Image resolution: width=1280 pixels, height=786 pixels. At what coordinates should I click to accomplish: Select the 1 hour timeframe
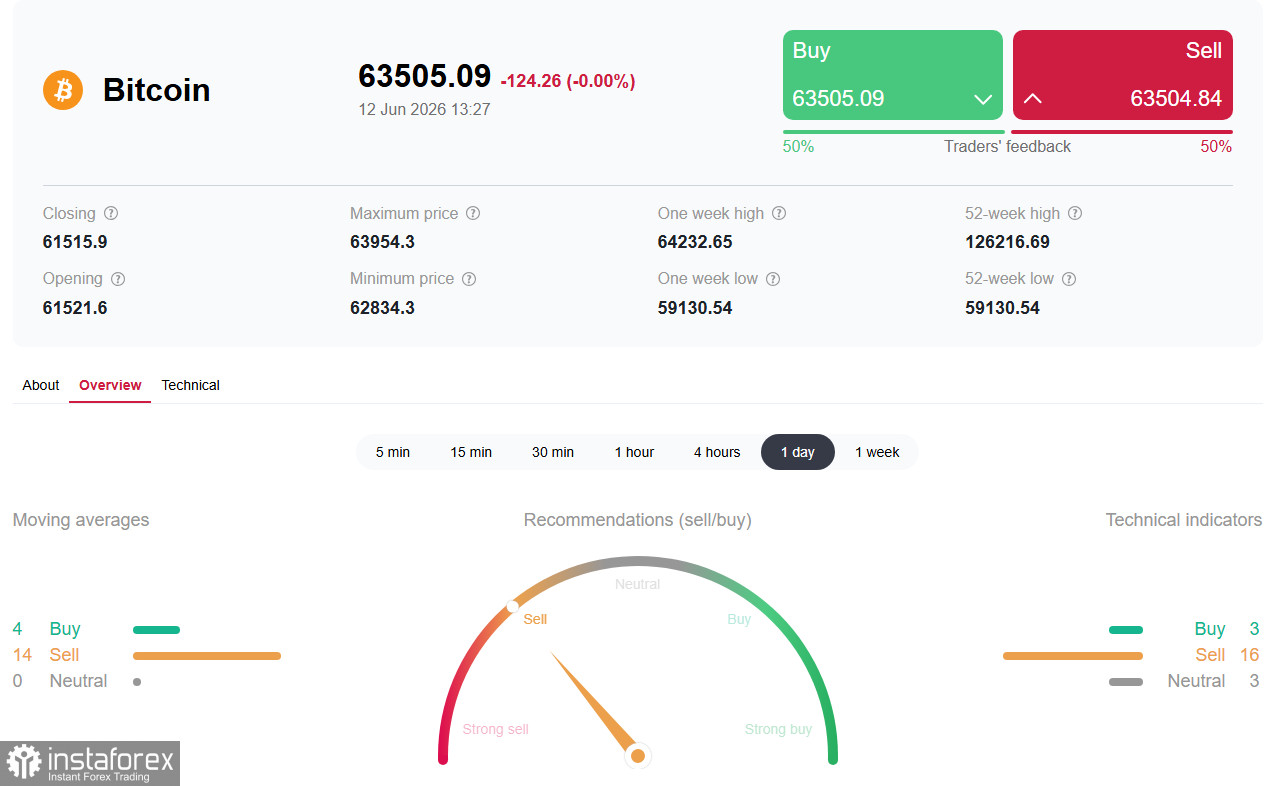point(634,452)
